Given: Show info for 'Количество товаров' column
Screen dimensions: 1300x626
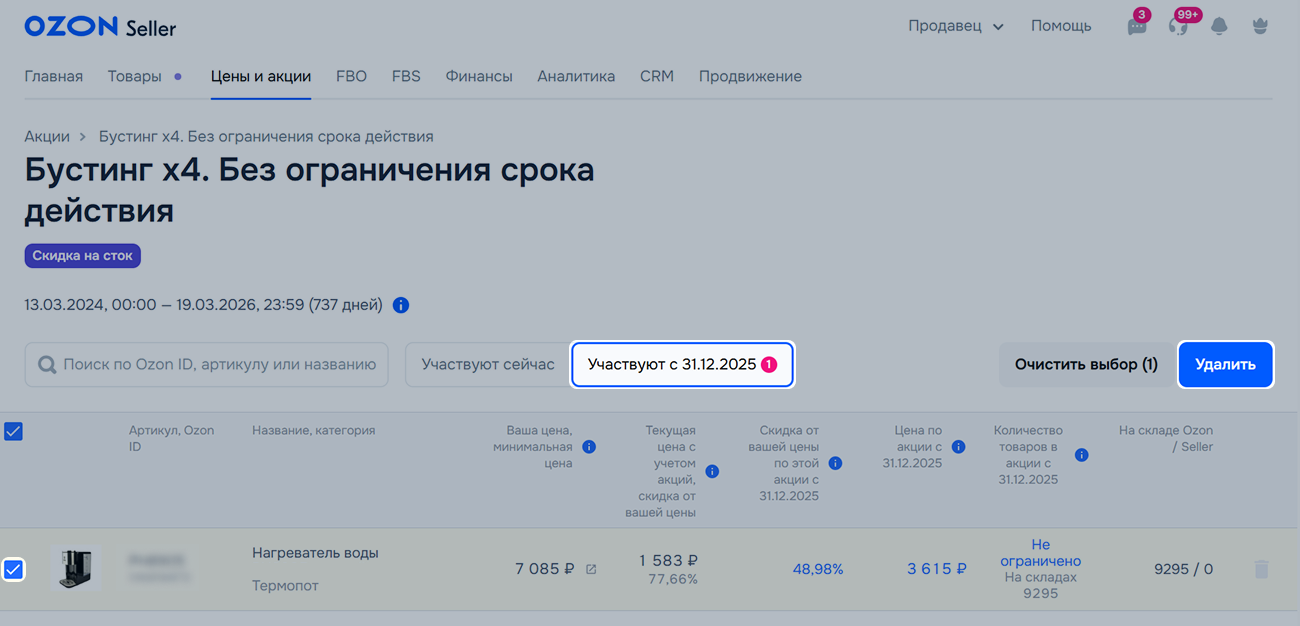Looking at the screenshot, I should [x=1081, y=455].
